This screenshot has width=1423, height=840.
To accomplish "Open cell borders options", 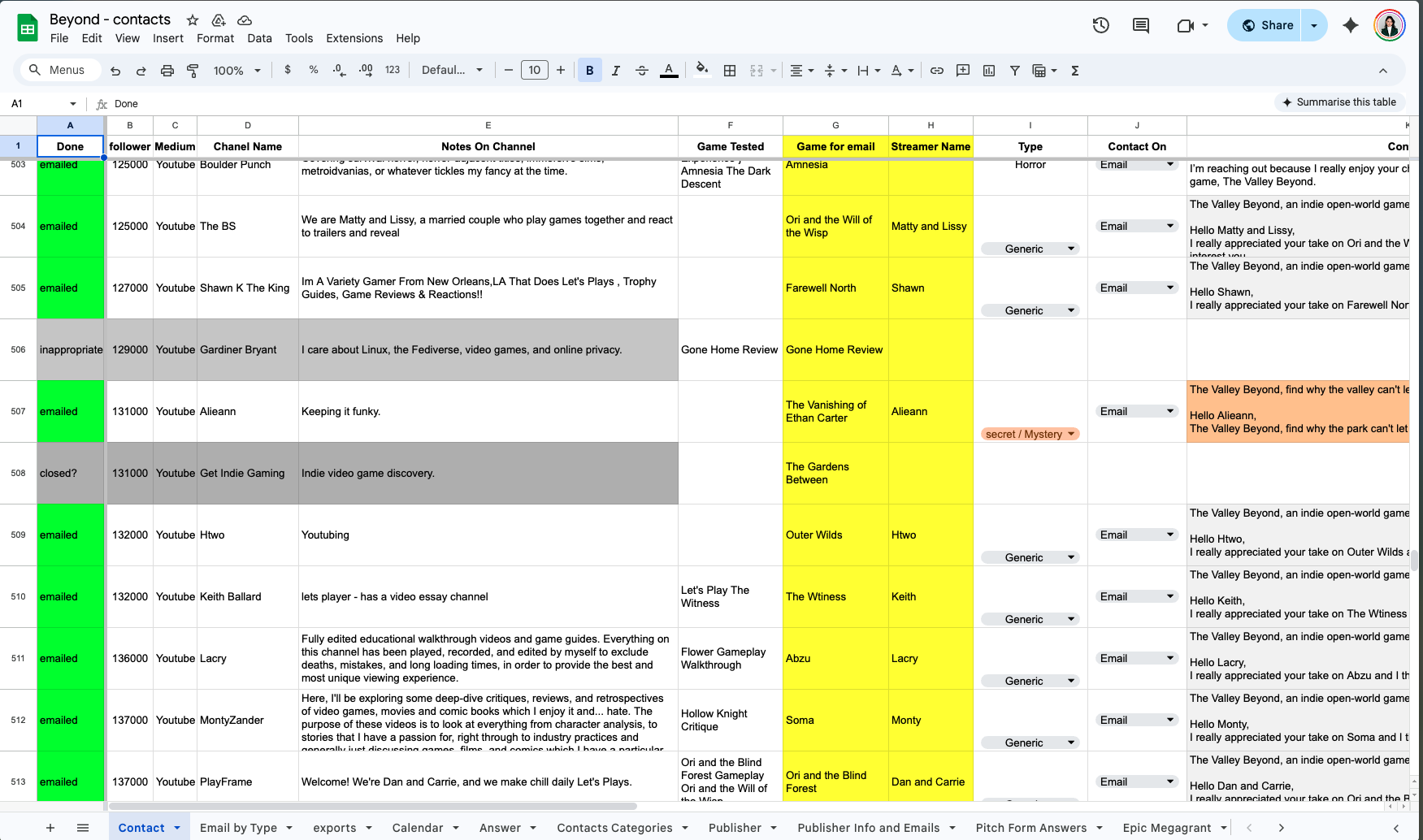I will point(730,71).
